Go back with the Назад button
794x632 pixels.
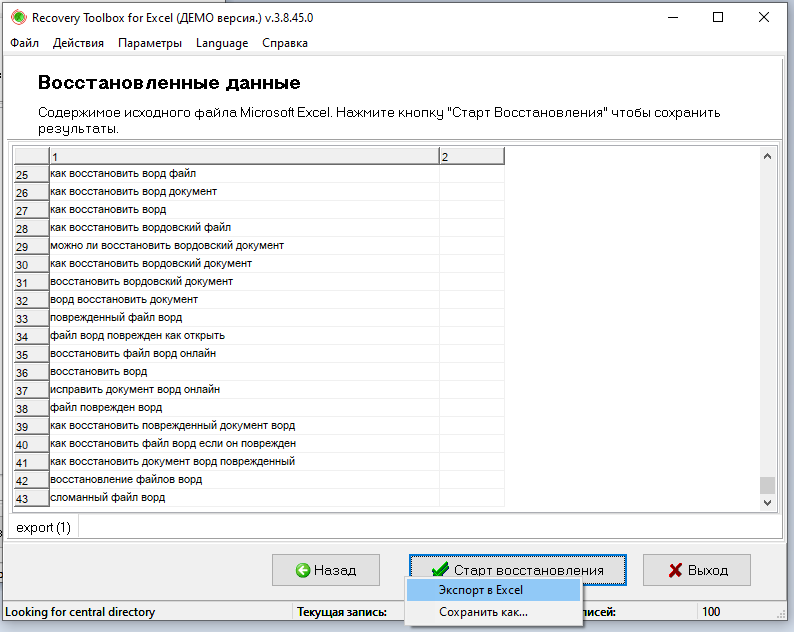tap(326, 570)
